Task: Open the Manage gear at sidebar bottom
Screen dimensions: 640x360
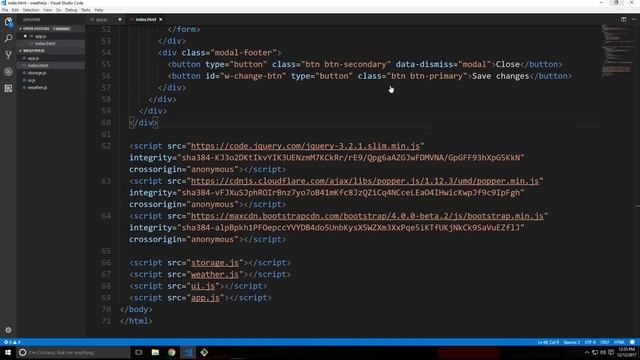Action: coord(8,330)
